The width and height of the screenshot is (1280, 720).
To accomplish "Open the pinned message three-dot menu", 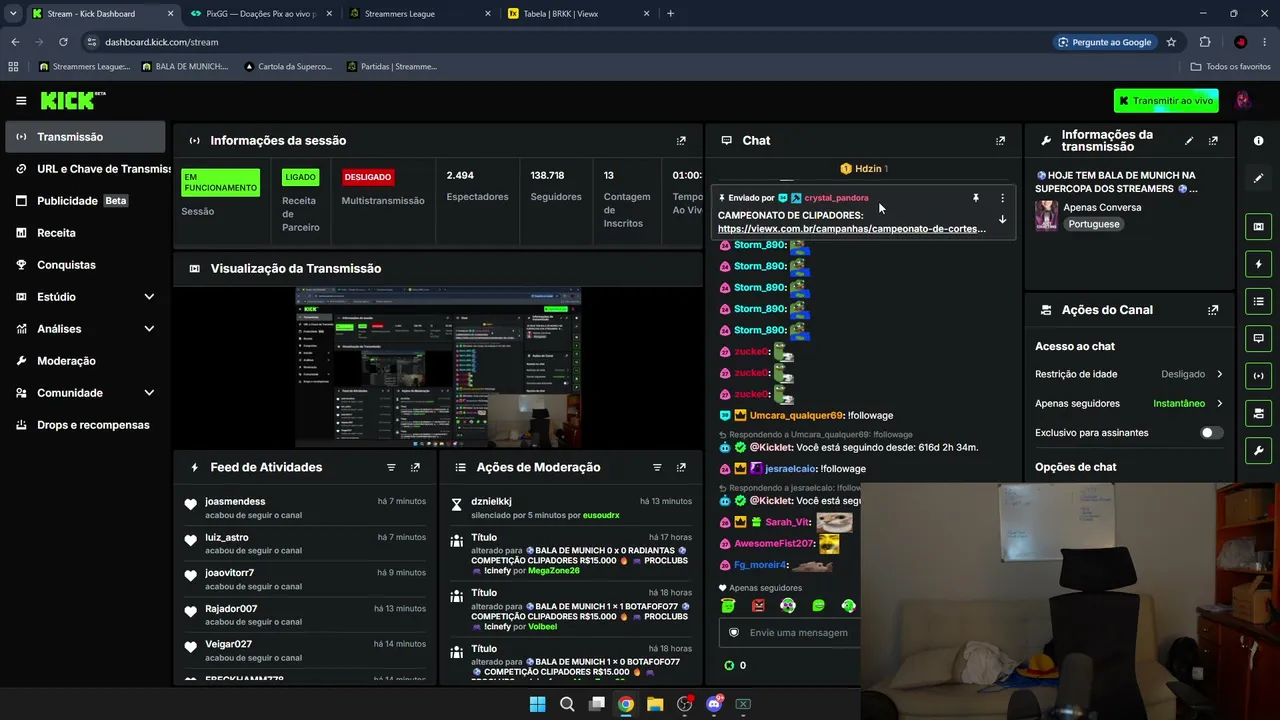I will pos(1002,198).
